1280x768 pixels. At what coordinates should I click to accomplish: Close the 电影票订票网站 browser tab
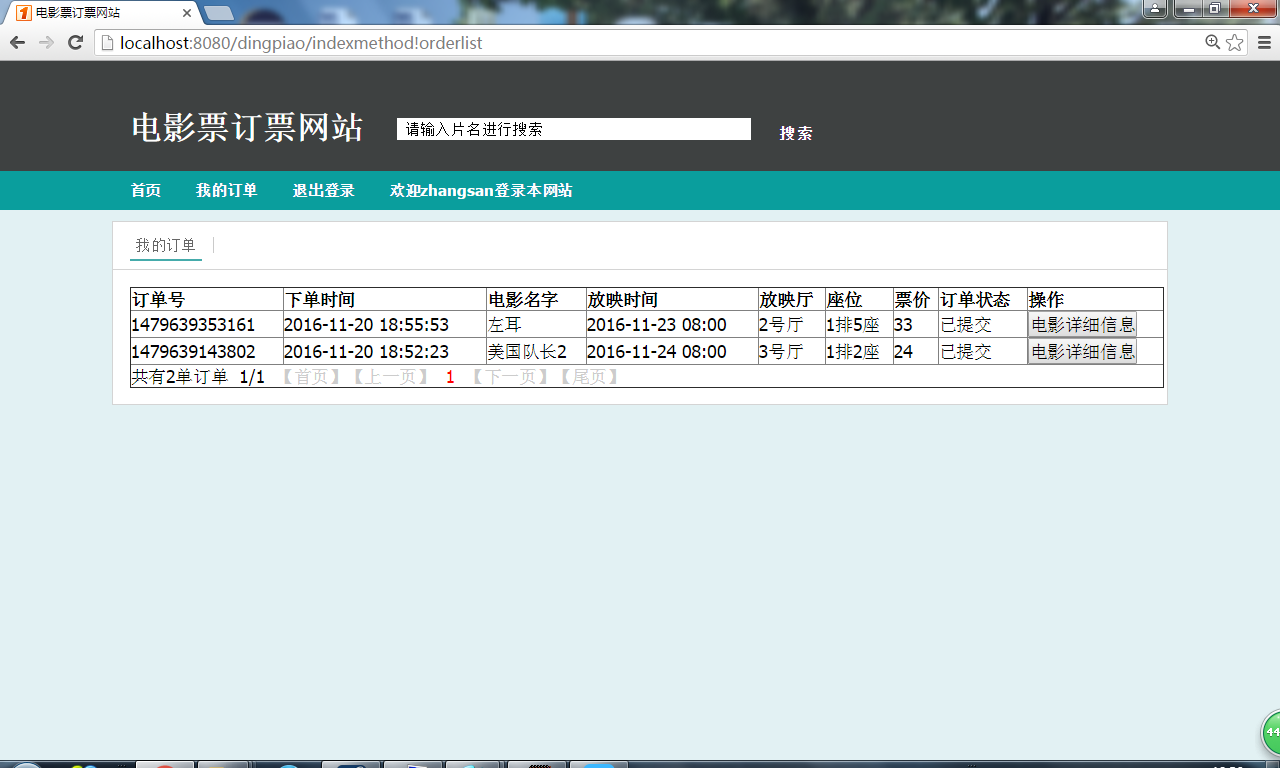187,13
